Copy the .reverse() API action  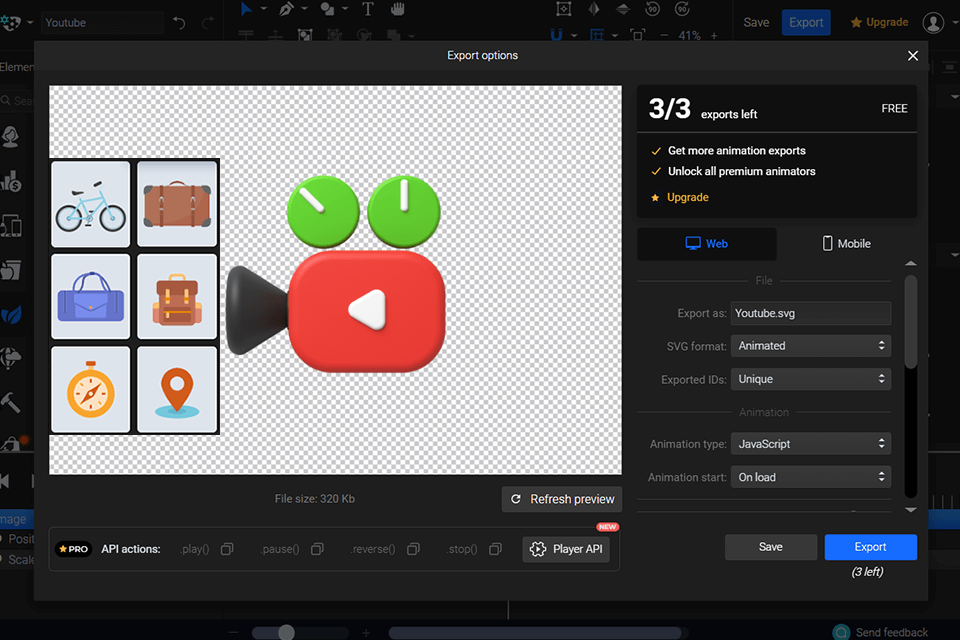click(x=413, y=549)
